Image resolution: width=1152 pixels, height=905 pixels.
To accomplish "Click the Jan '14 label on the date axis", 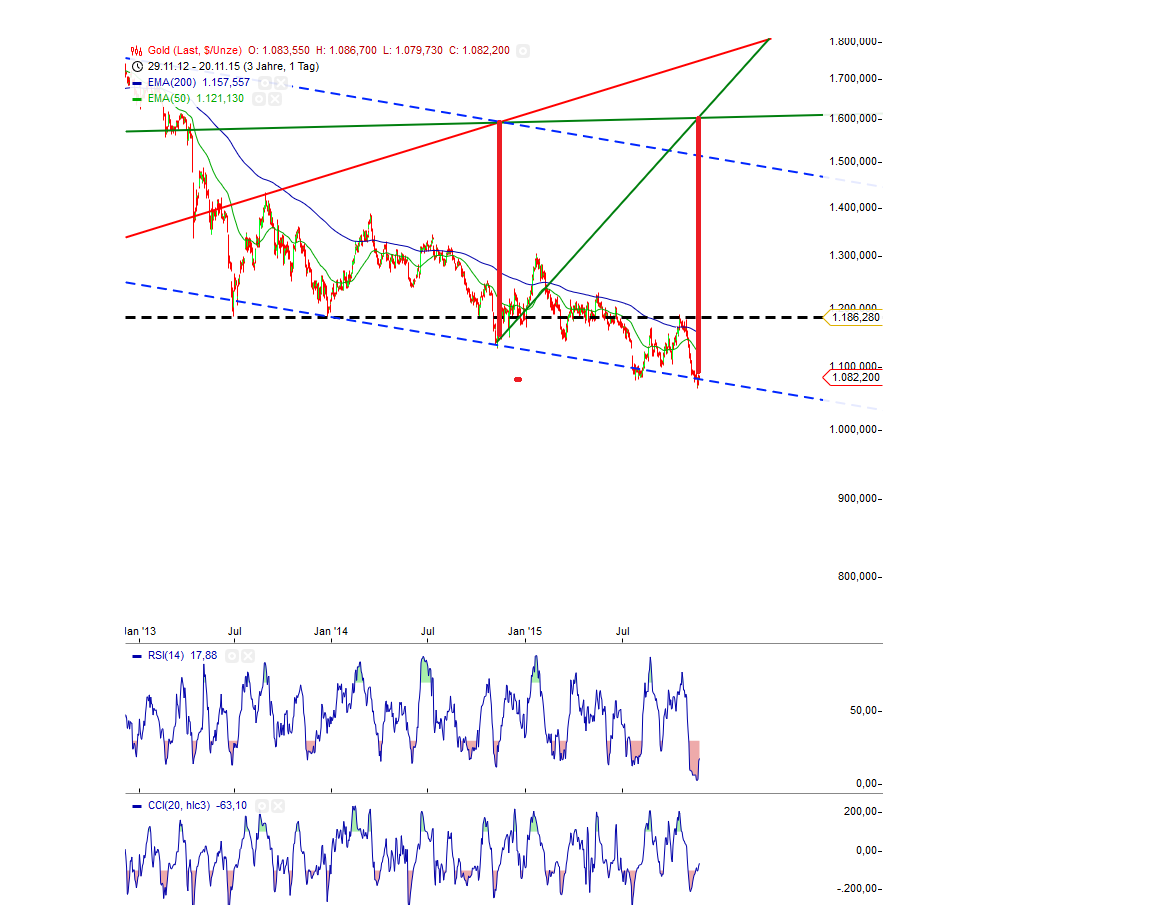I will tap(330, 631).
